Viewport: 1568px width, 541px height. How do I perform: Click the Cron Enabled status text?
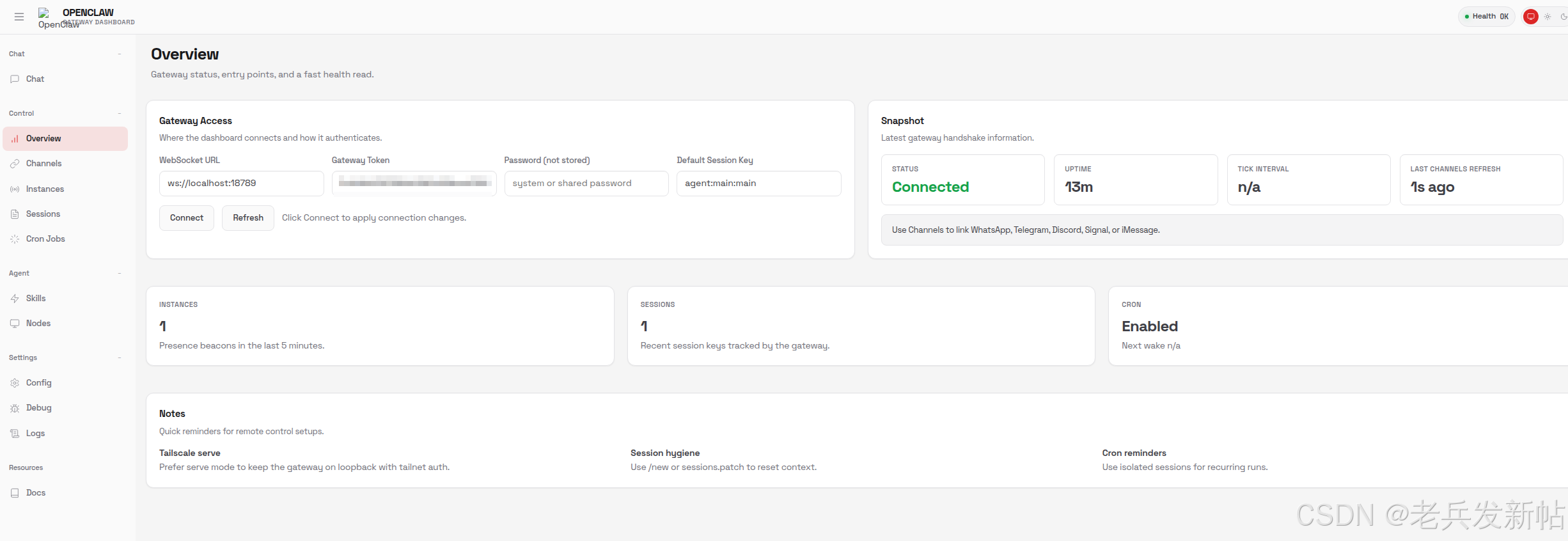[x=1150, y=327]
